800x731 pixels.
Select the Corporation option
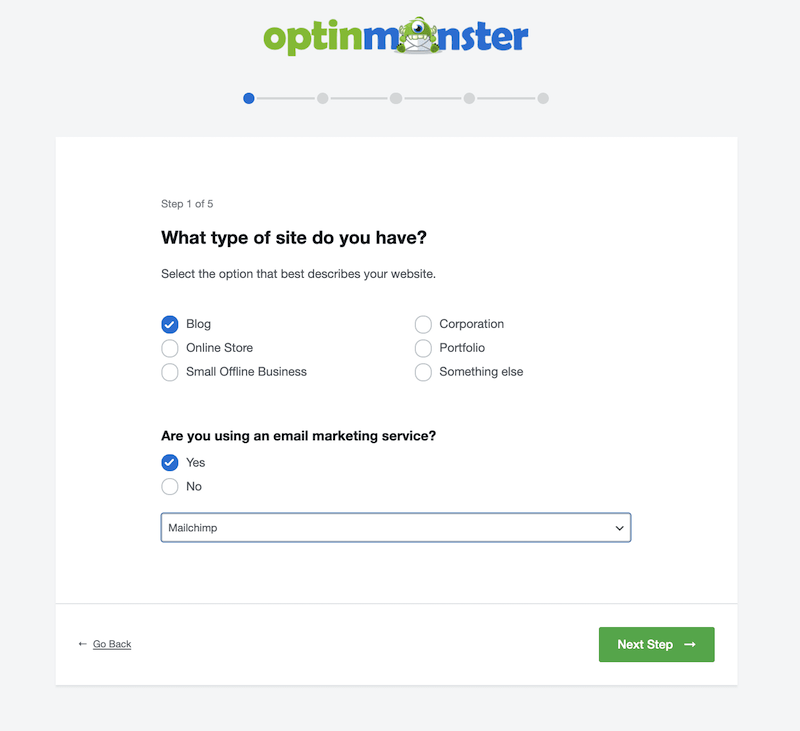click(x=423, y=324)
